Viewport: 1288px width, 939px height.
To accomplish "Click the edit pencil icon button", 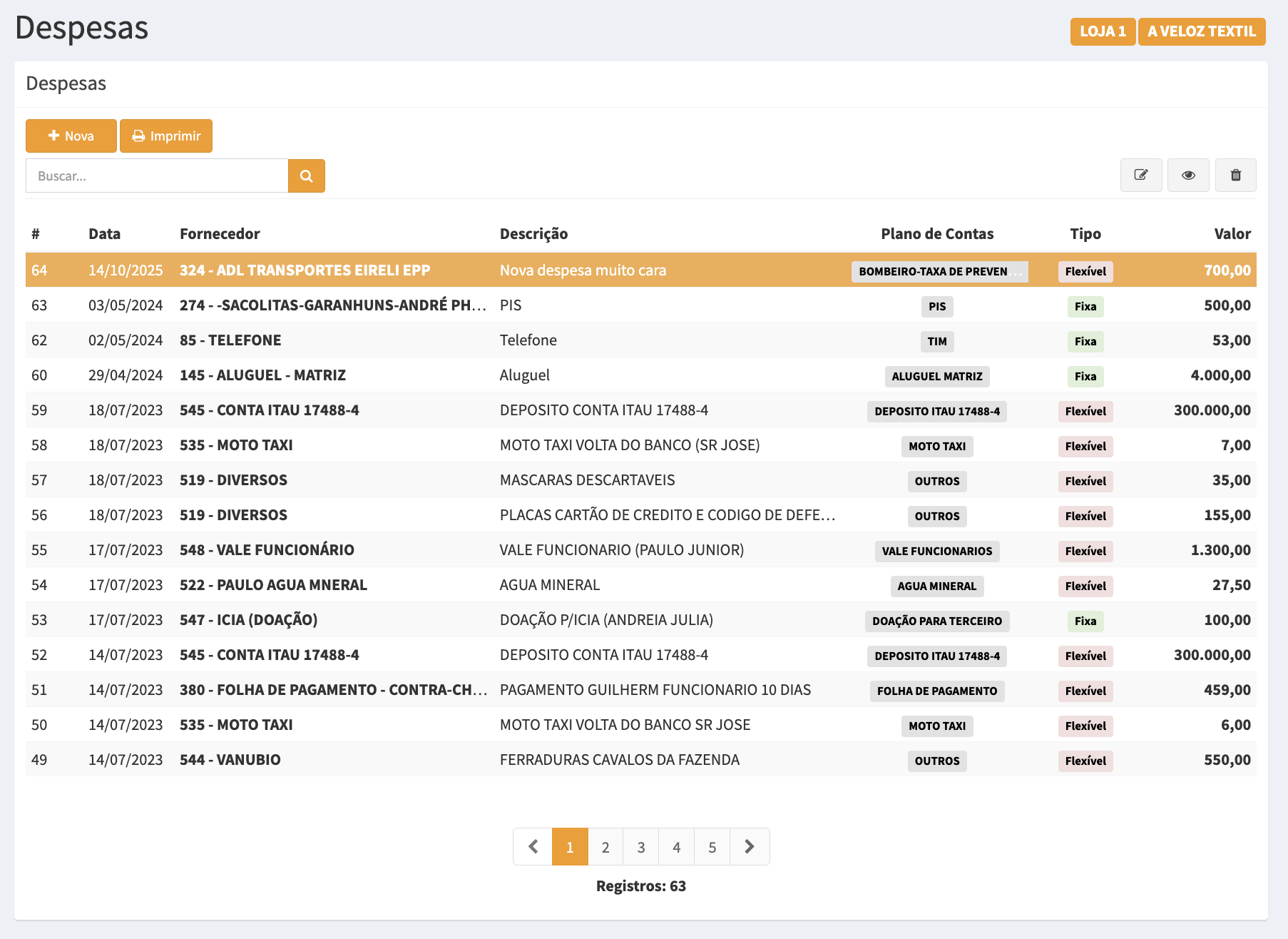I will [x=1141, y=176].
